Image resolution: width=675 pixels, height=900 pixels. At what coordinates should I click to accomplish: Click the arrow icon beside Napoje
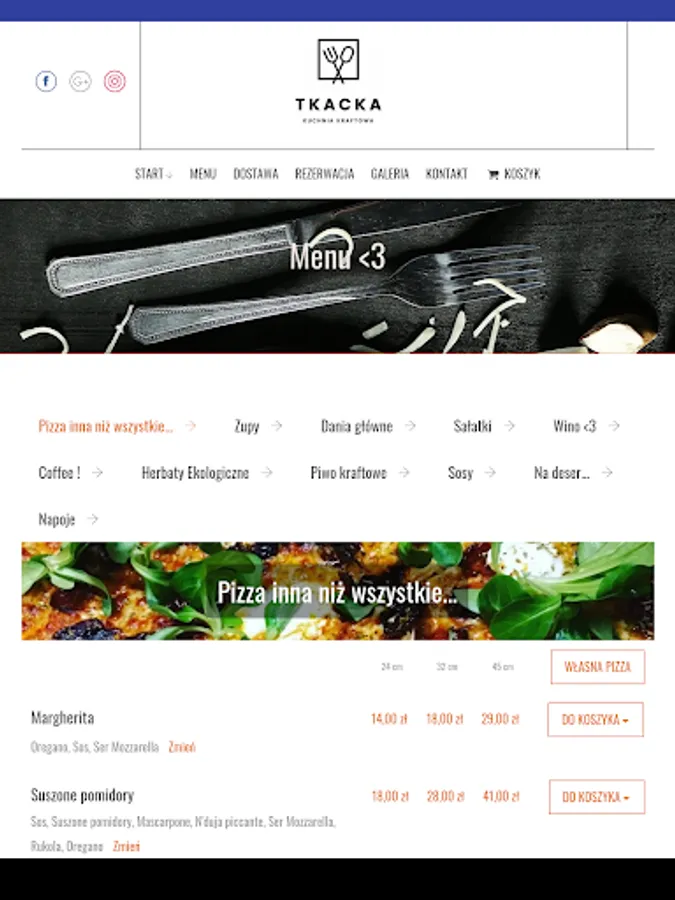tap(92, 519)
